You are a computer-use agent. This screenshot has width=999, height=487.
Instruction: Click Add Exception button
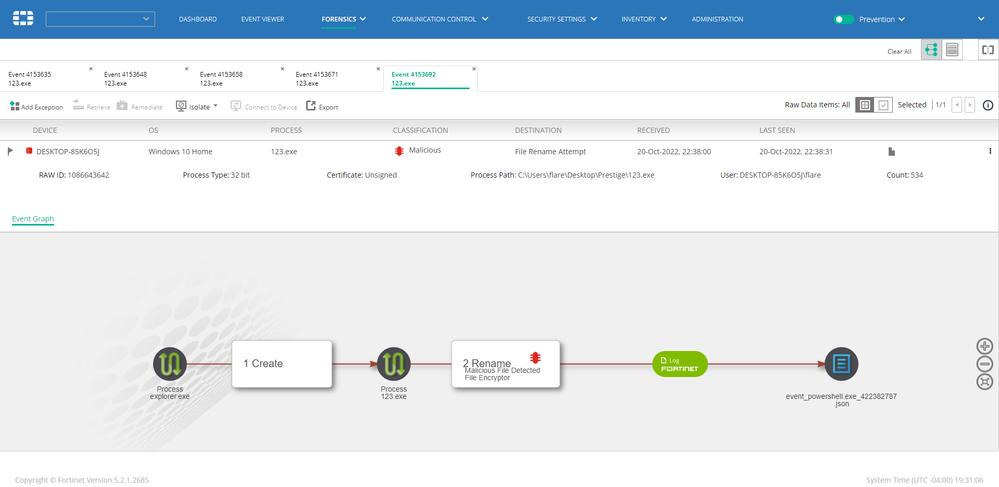(37, 106)
